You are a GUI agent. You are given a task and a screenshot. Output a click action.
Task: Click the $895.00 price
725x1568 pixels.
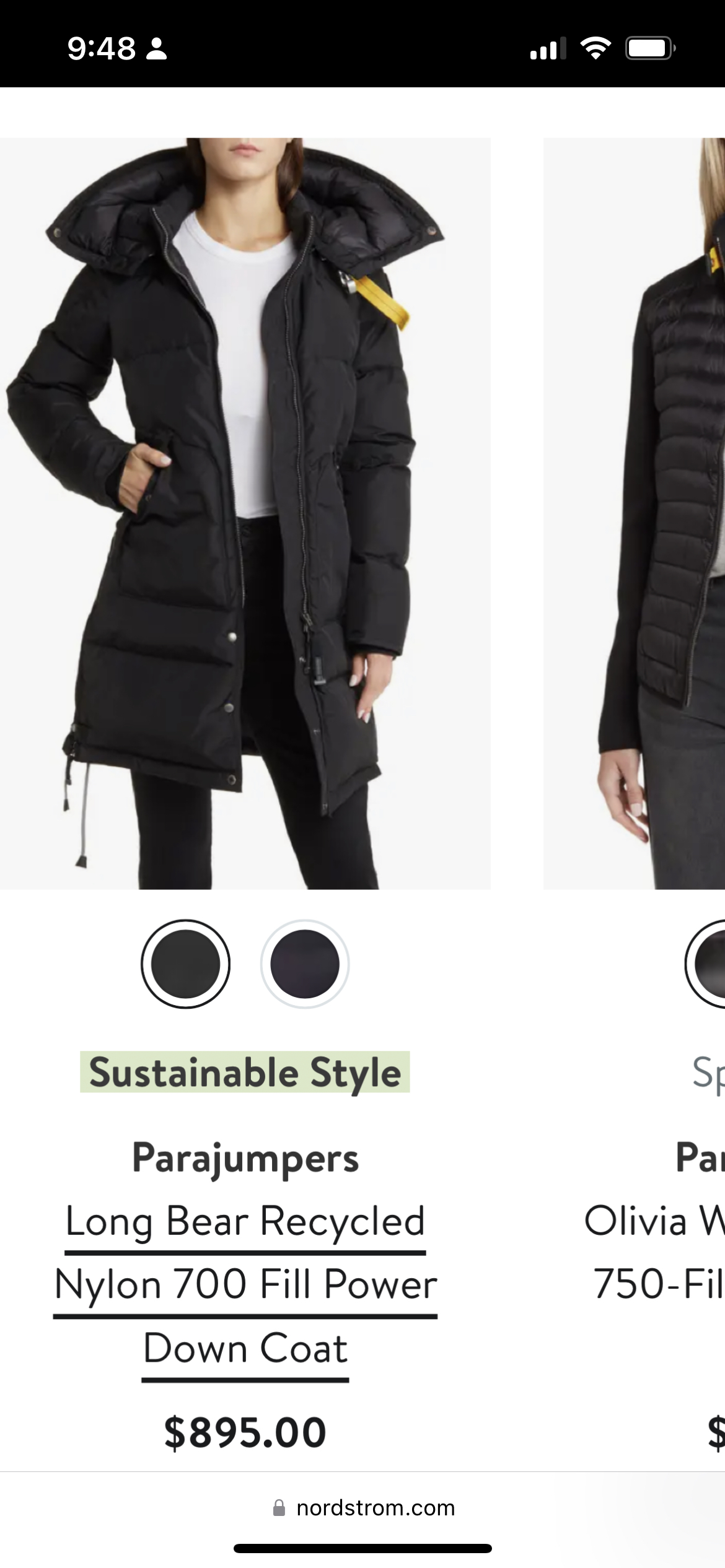click(x=245, y=1433)
